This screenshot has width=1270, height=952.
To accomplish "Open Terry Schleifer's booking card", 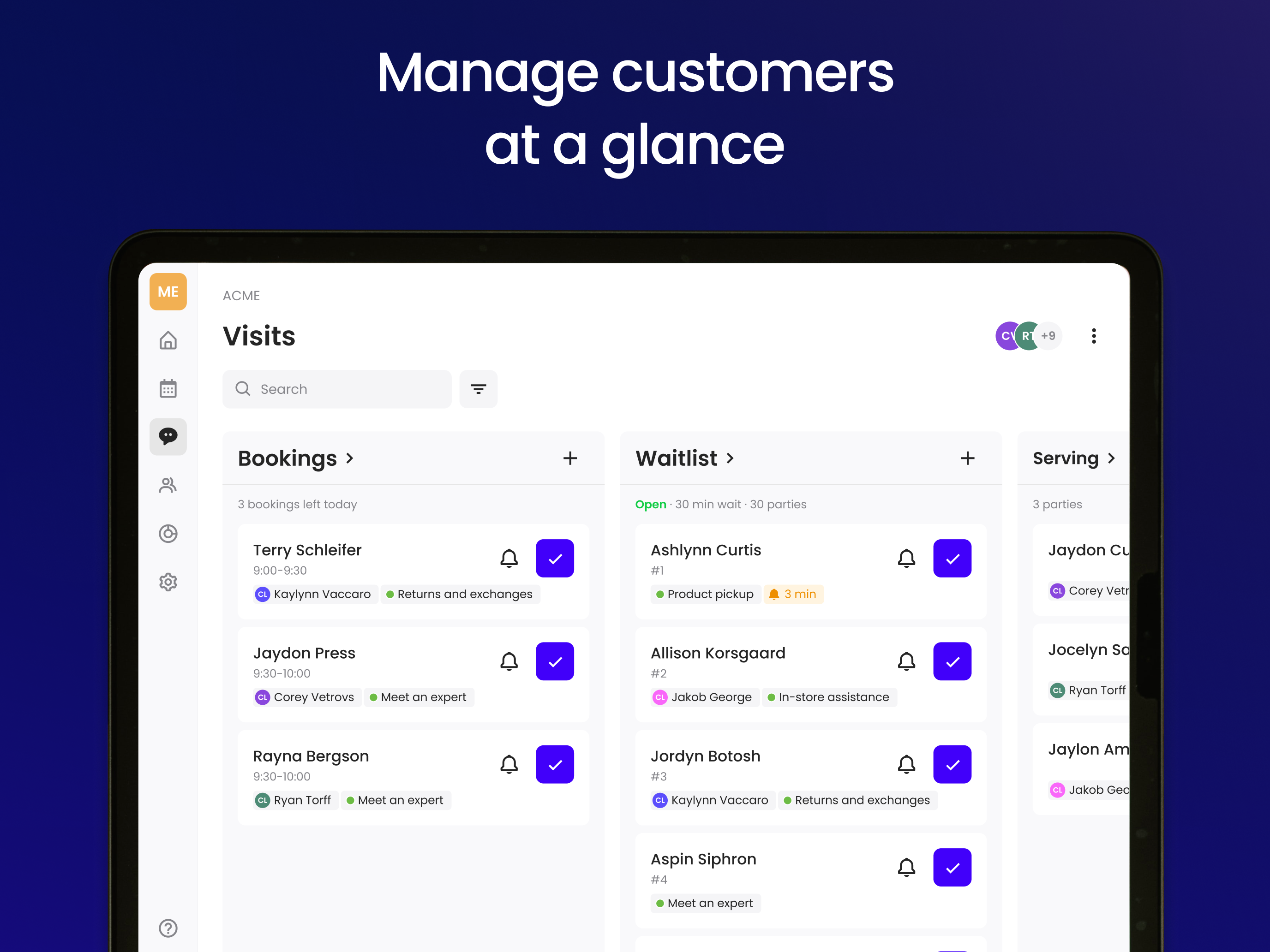I will (413, 571).
